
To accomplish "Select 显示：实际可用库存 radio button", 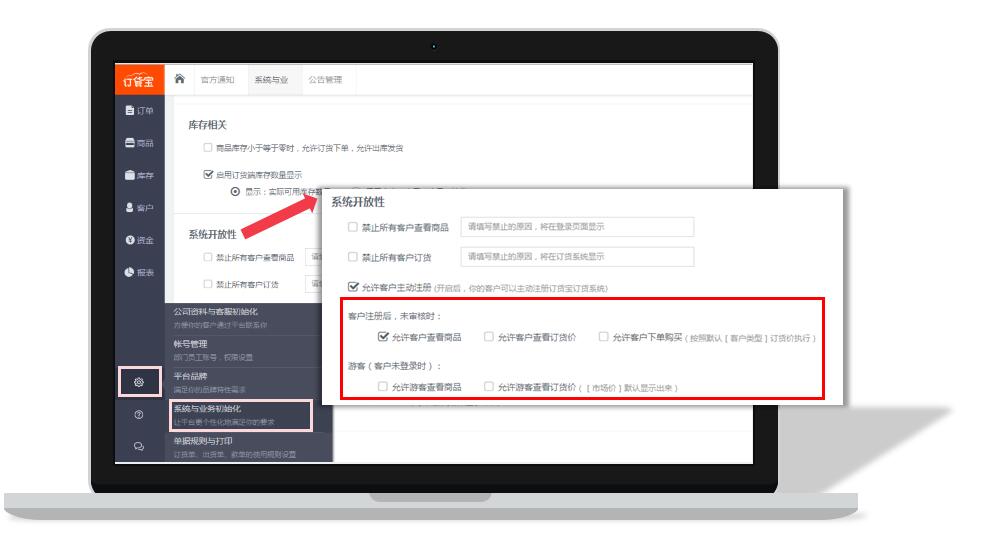I will pyautogui.click(x=235, y=191).
